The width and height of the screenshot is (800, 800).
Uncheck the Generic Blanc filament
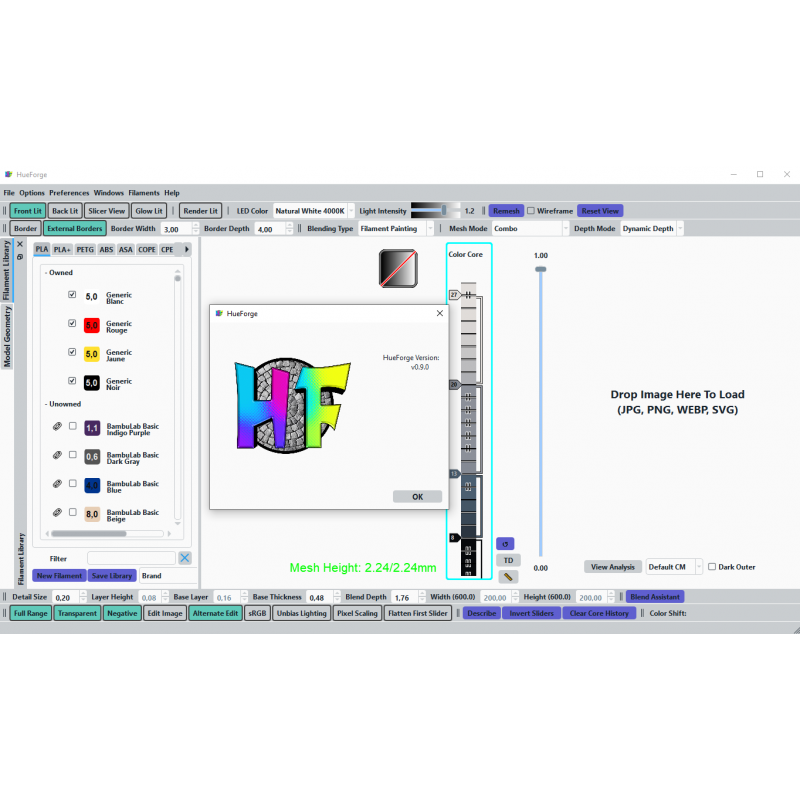tap(72, 294)
